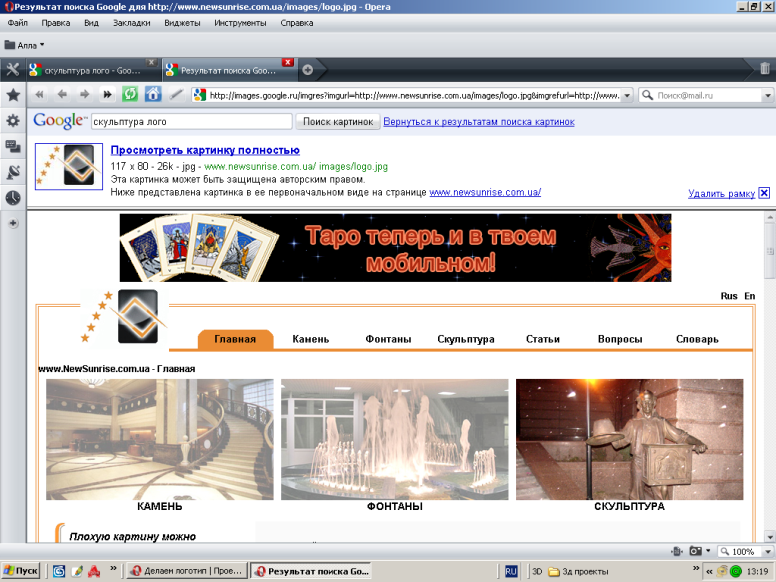Open the Справка menu
Screen dimensions: 776x582
click(x=296, y=23)
